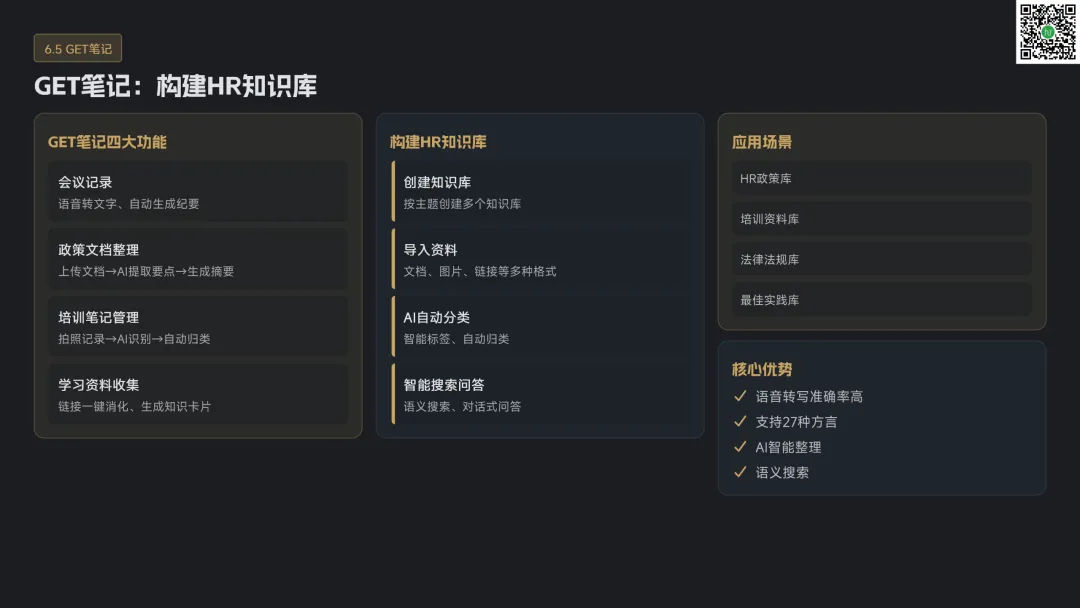
Task: Select the 会议记录 feature card
Action: (198, 191)
